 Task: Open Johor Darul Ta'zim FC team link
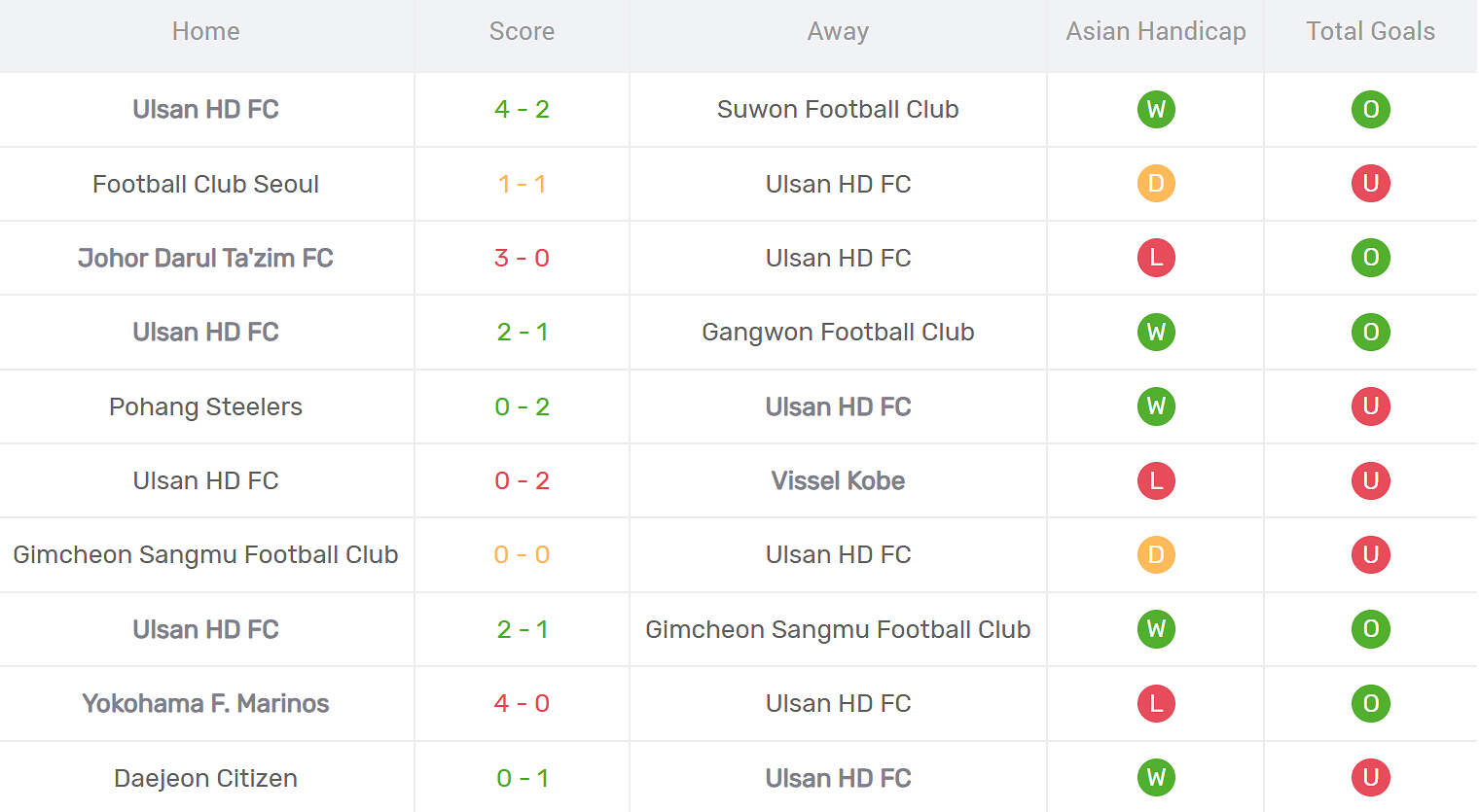(205, 258)
